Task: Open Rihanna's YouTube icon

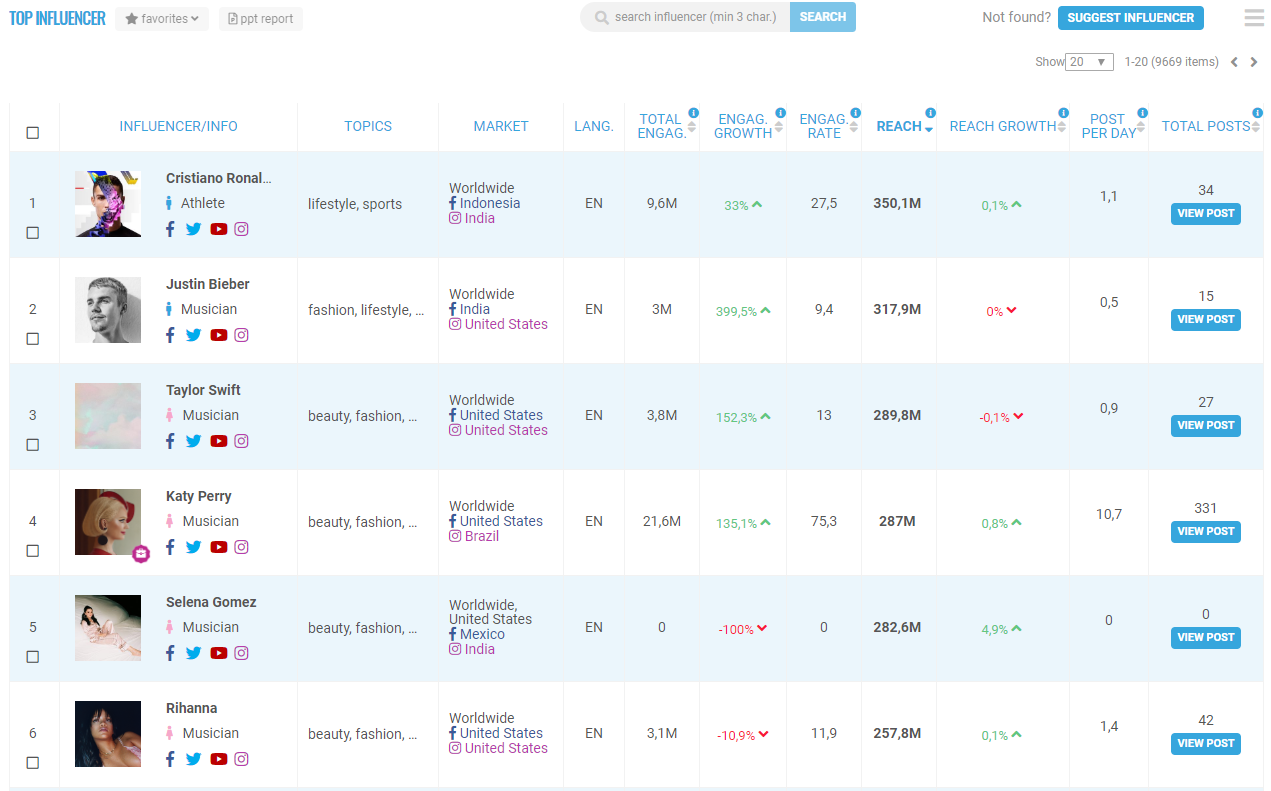Action: tap(219, 759)
